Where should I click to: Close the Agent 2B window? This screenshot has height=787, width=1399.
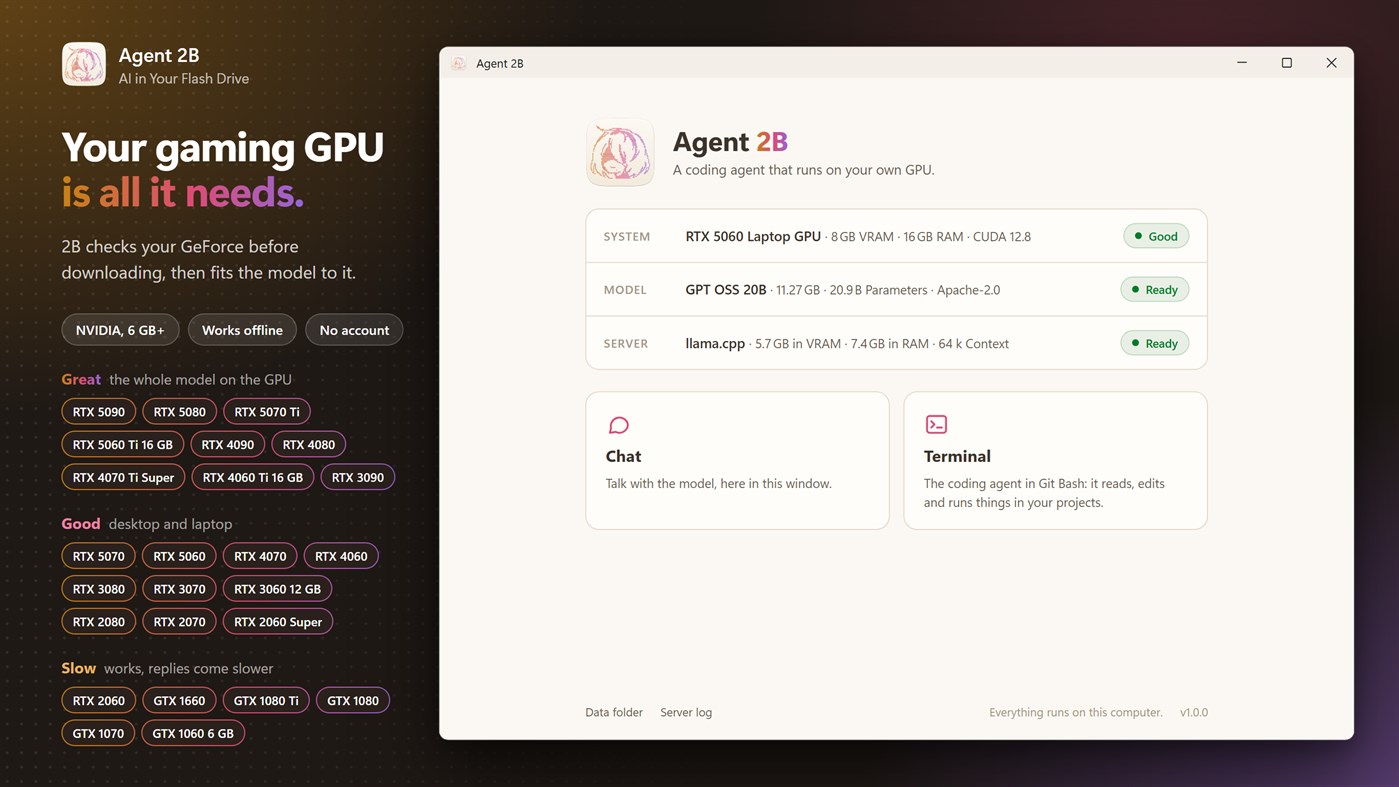pyautogui.click(x=1331, y=63)
